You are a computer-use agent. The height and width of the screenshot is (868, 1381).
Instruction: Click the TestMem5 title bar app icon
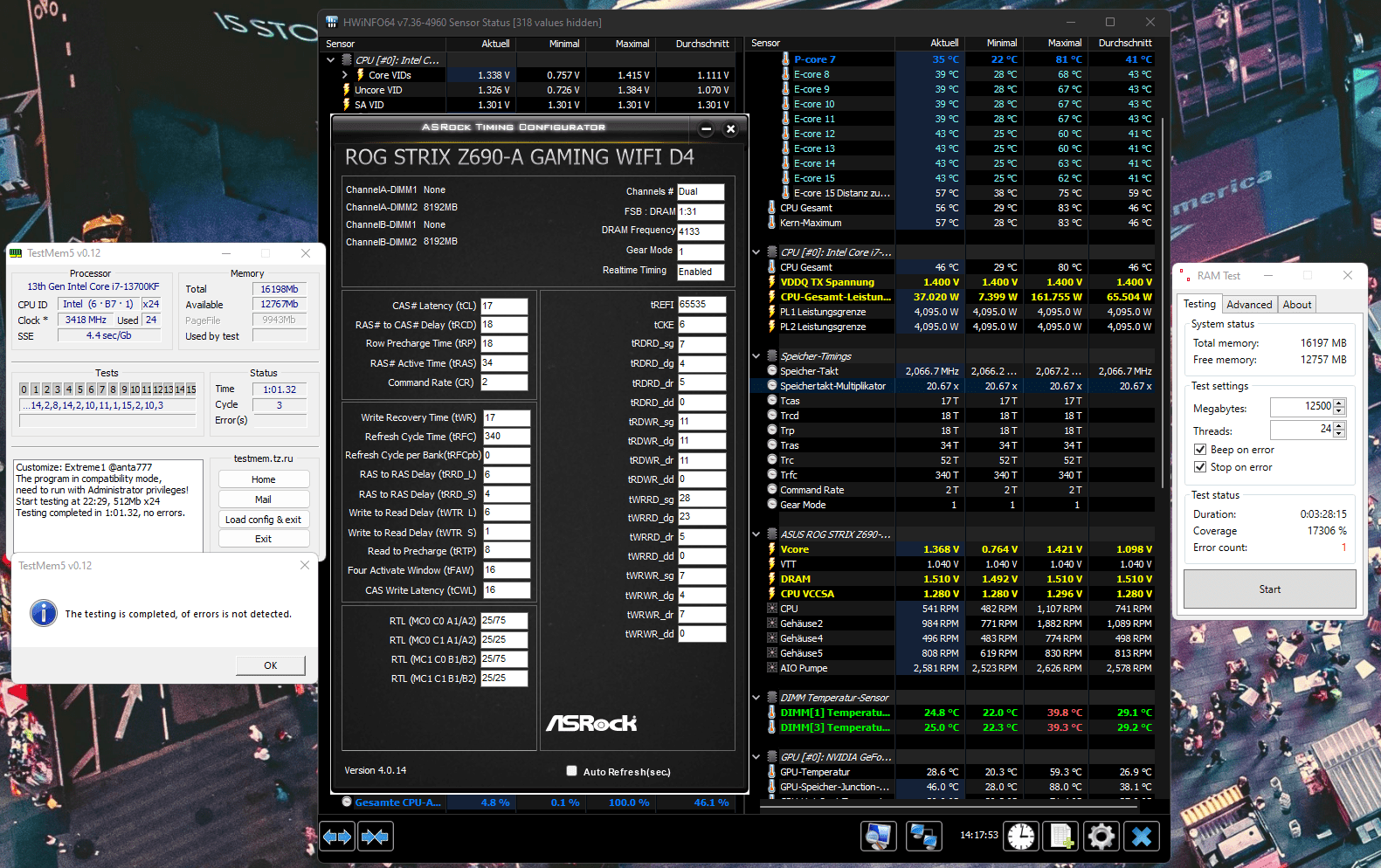[x=16, y=253]
